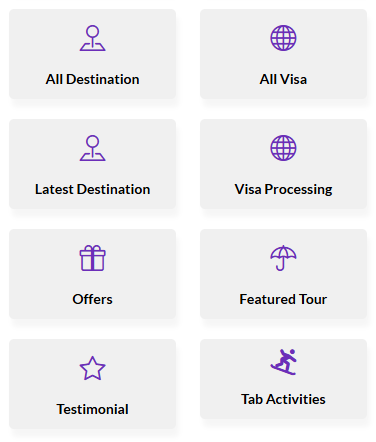Viewport: 376px width, 442px height.
Task: Open the Offers text label
Action: tap(92, 299)
